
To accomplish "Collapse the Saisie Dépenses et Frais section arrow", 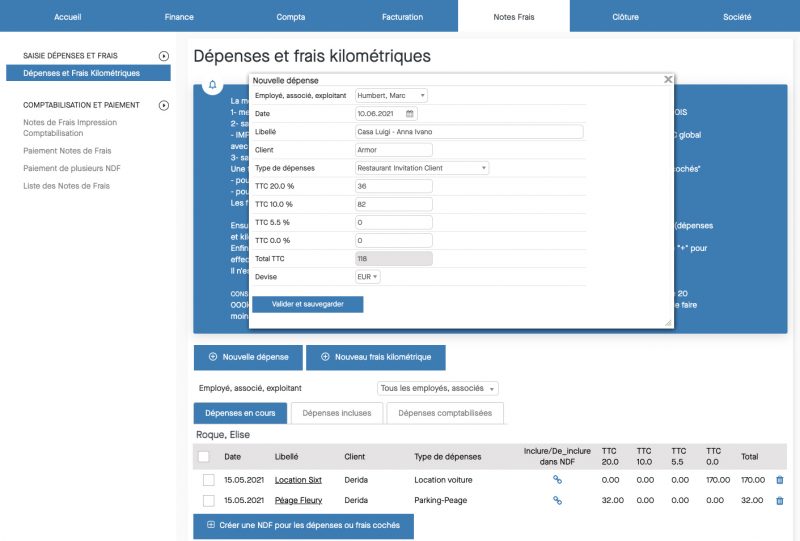I will (163, 56).
